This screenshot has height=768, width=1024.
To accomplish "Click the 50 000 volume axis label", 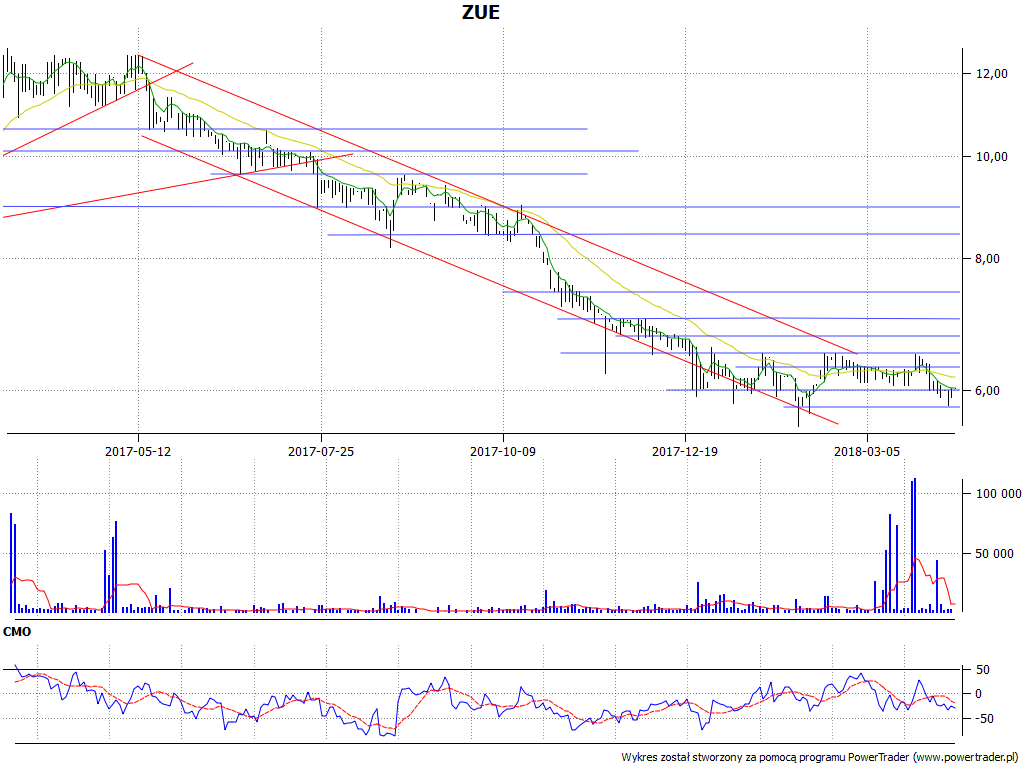I will coord(994,554).
